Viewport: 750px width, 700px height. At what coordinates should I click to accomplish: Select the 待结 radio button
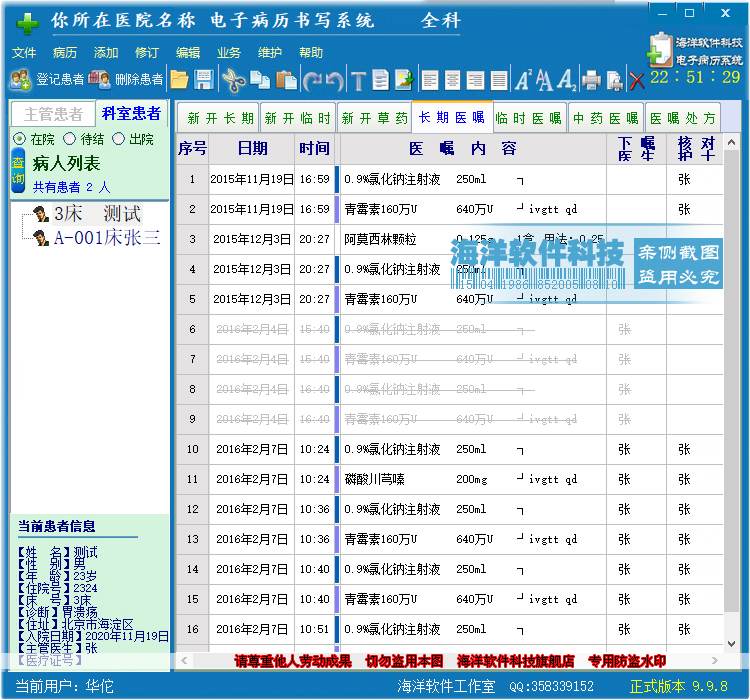click(70, 139)
